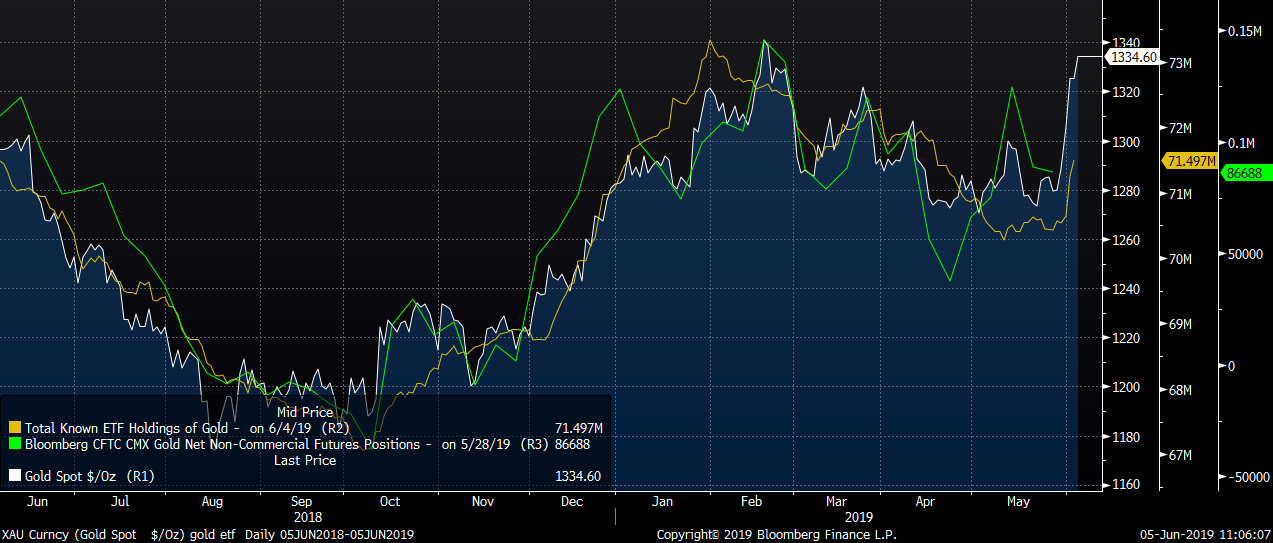
Task: Click the white 1334.60 price flag on axis
Action: coord(1131,58)
